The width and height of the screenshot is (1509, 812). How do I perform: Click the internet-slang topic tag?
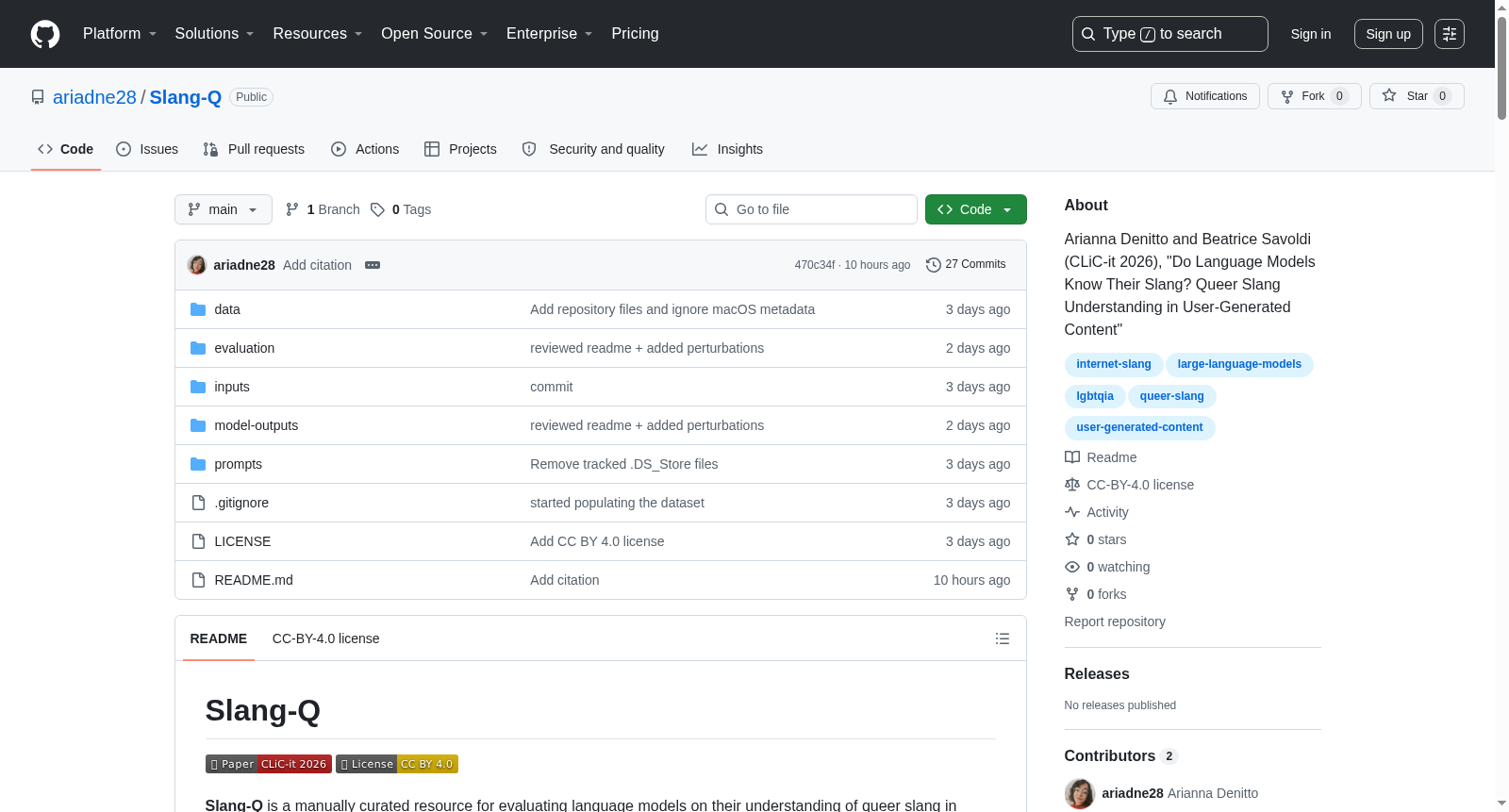click(x=1114, y=364)
